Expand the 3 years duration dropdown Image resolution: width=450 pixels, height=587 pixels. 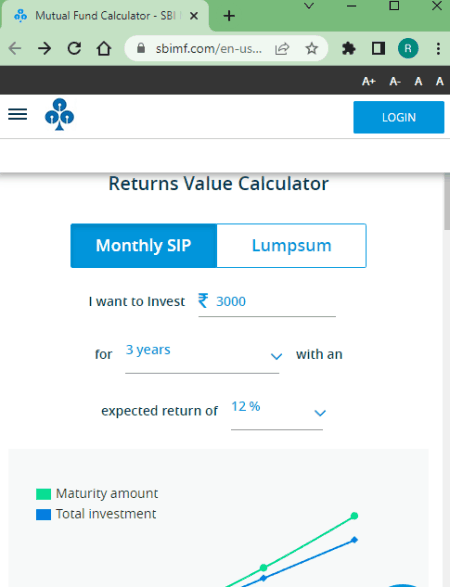pos(202,355)
